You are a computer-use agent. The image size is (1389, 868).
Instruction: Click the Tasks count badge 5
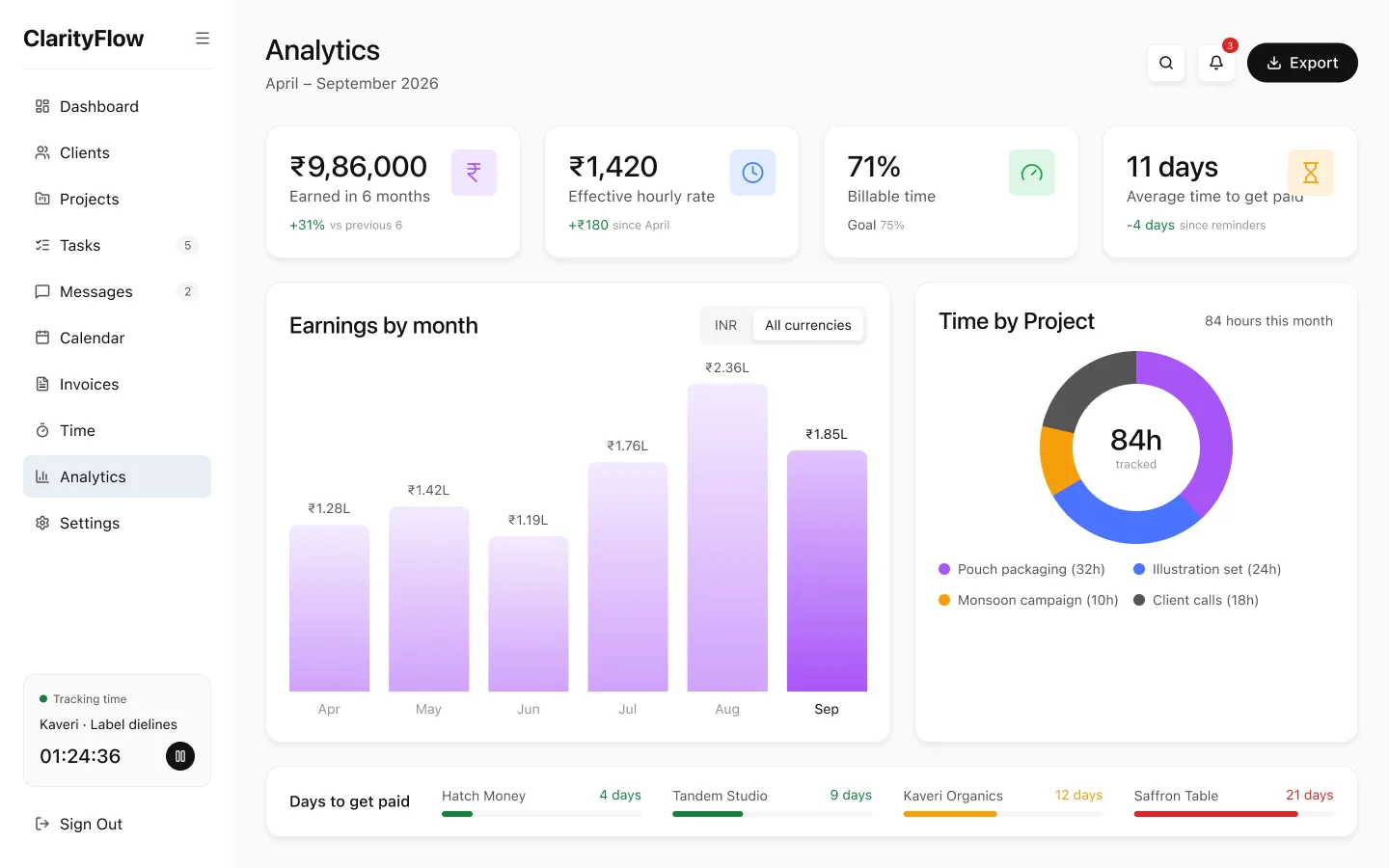(187, 245)
